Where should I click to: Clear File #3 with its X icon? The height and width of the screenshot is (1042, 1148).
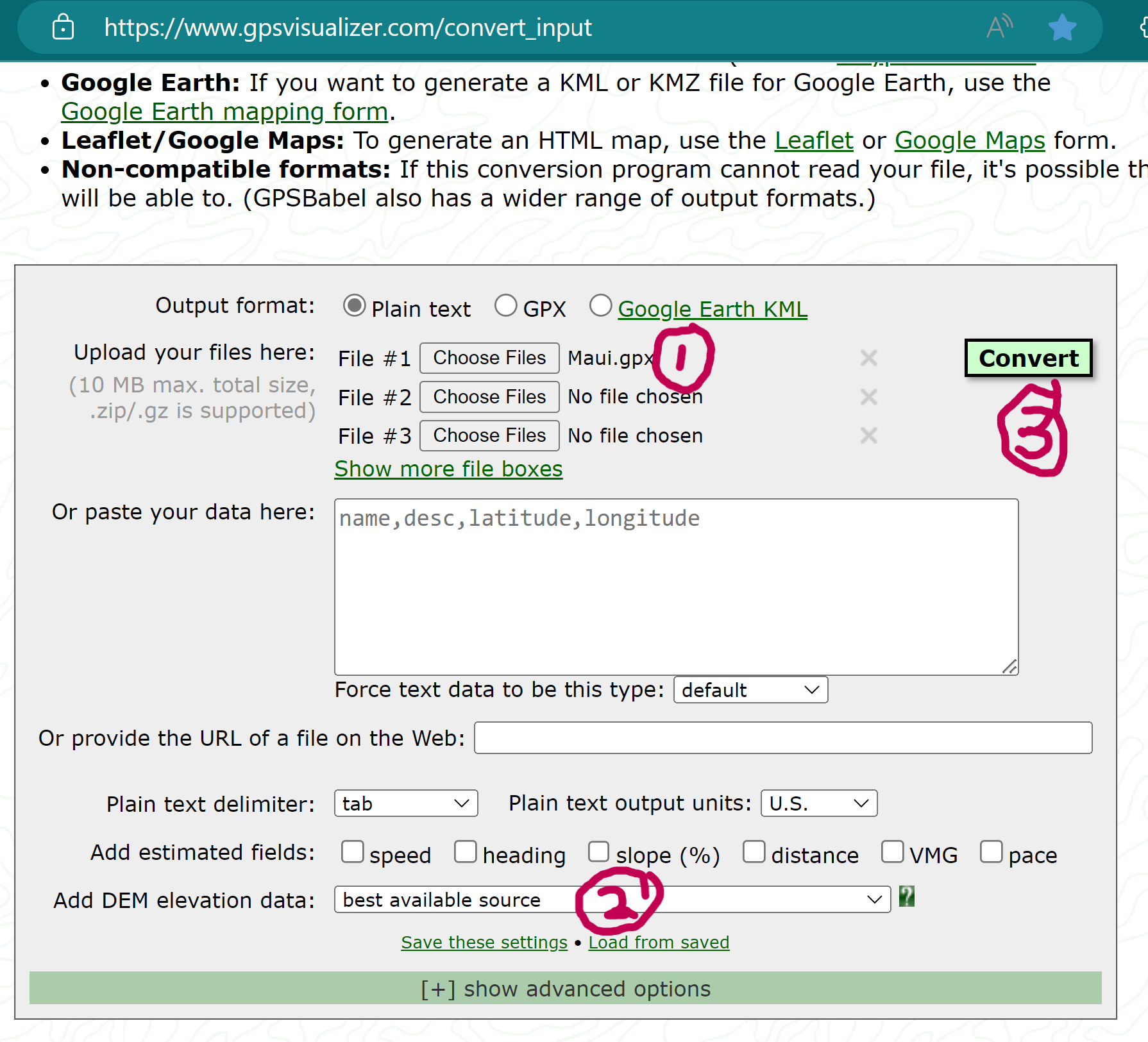869,436
